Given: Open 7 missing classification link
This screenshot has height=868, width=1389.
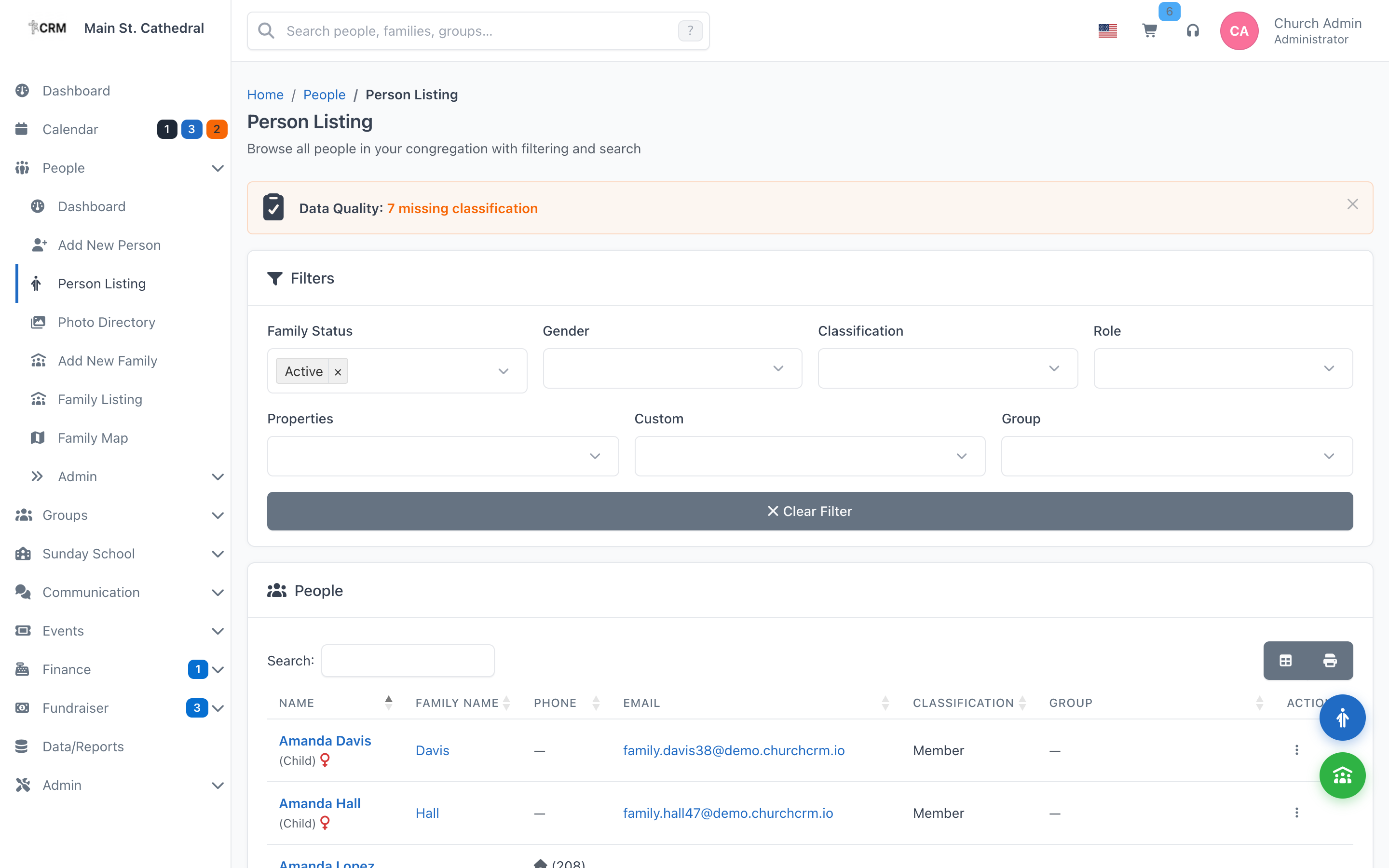Looking at the screenshot, I should click(x=462, y=208).
